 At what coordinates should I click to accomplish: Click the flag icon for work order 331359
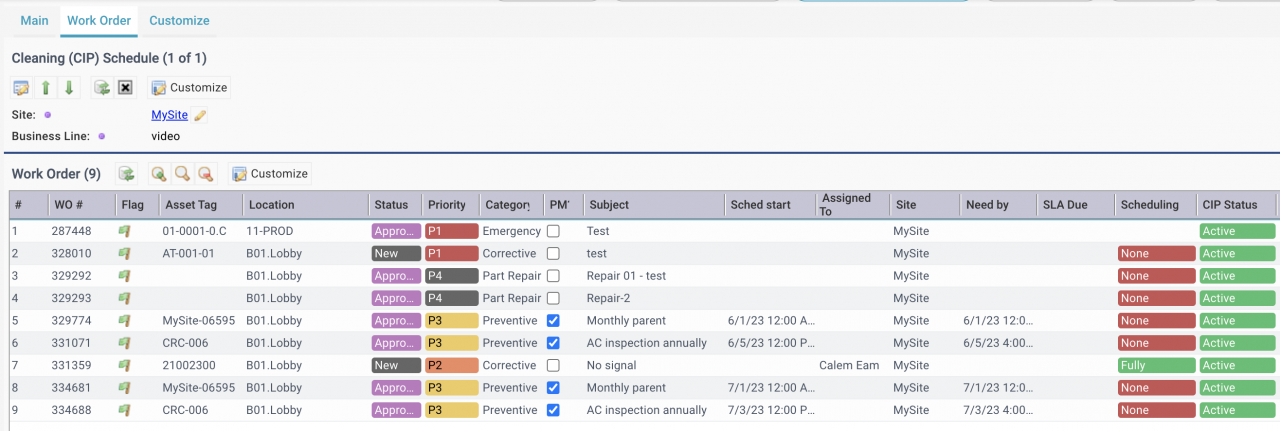pyautogui.click(x=125, y=366)
